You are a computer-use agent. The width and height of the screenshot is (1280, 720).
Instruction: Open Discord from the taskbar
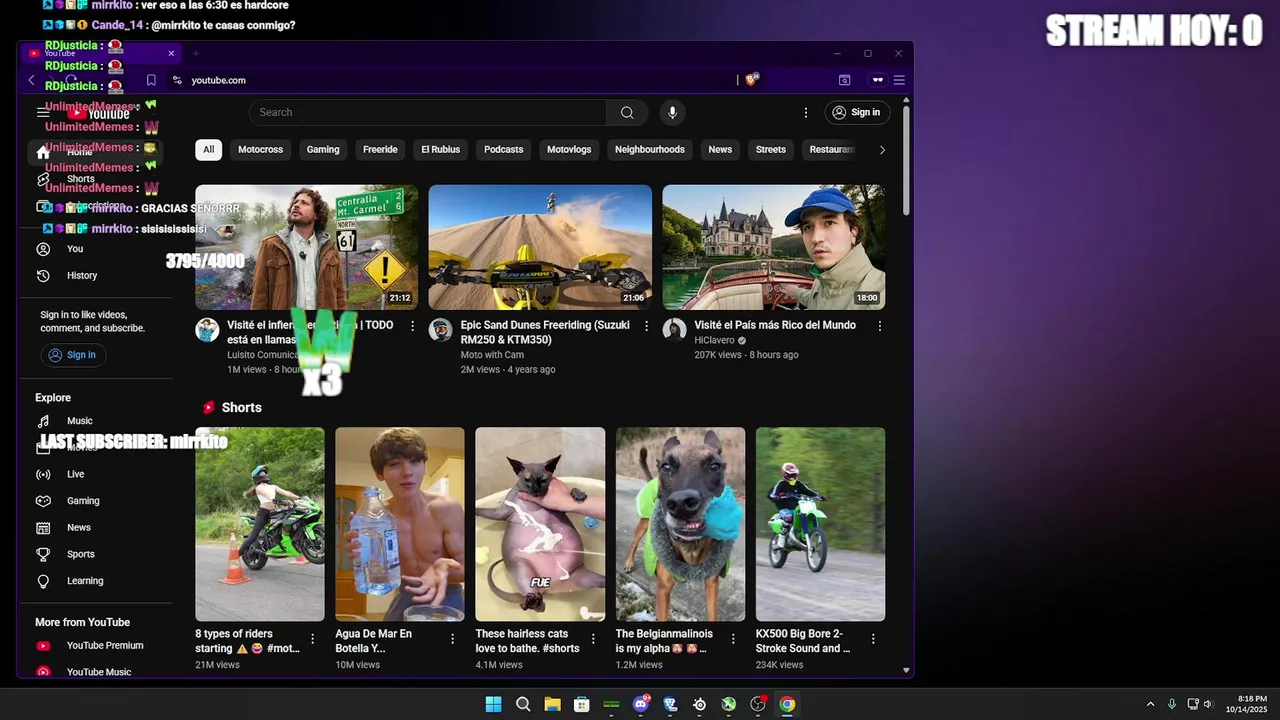640,704
